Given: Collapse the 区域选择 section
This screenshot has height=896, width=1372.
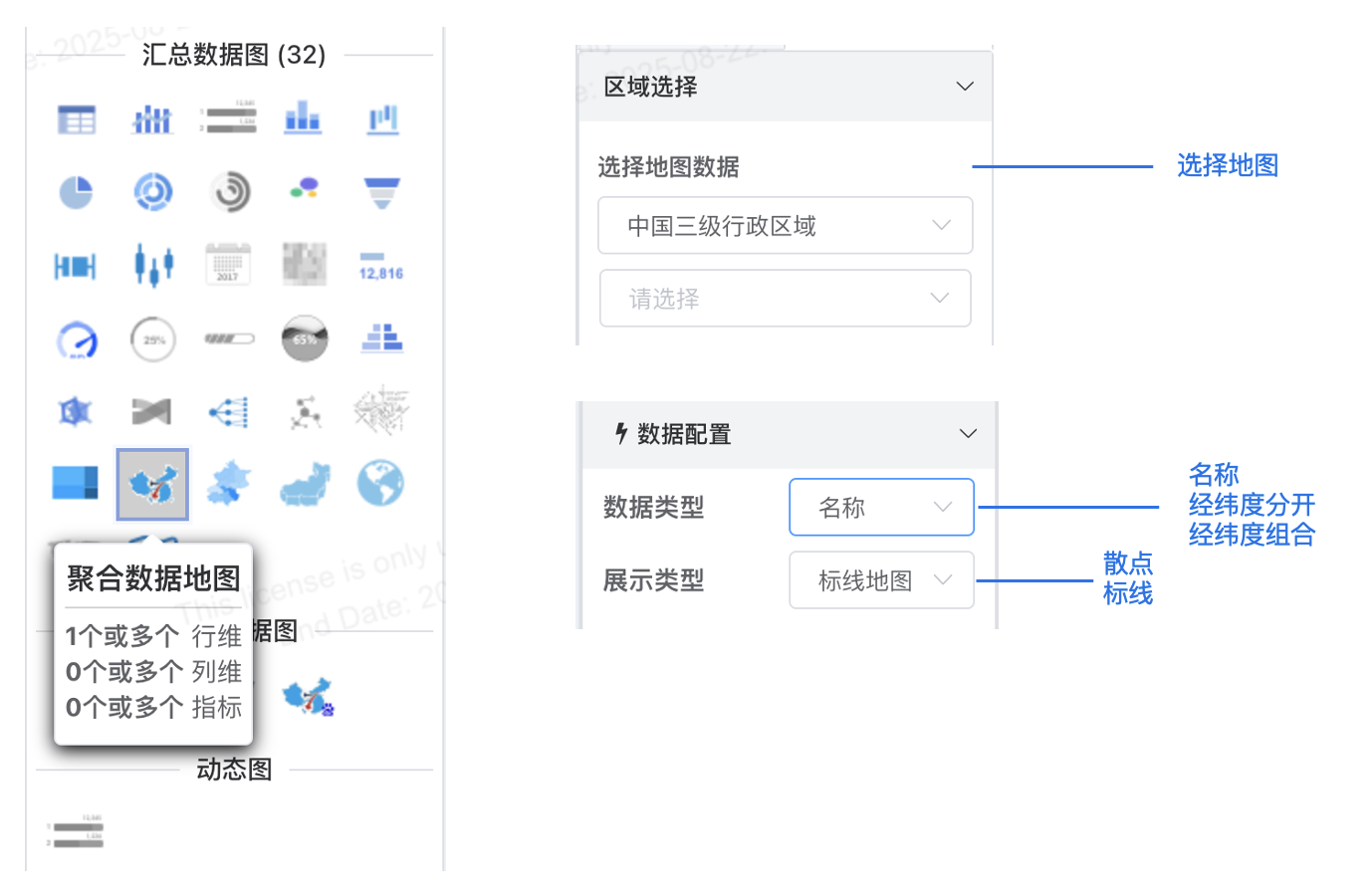Looking at the screenshot, I should click(965, 86).
